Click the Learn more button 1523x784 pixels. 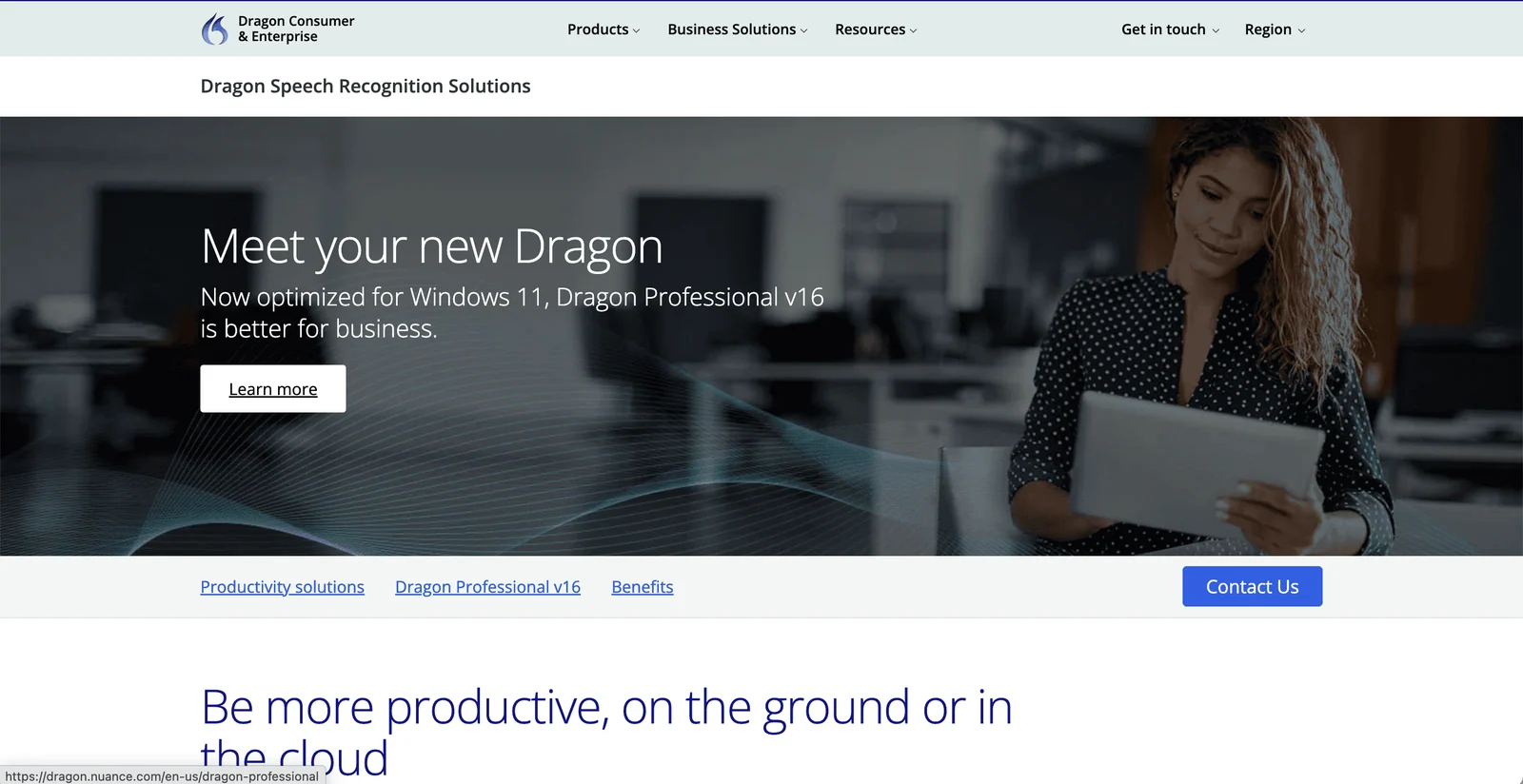click(x=273, y=388)
